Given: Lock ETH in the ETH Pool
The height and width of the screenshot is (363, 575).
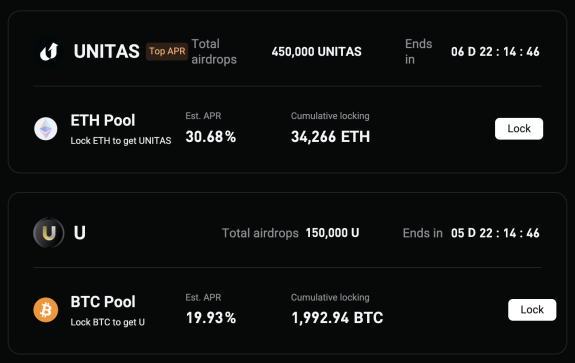Looking at the screenshot, I should pos(519,129).
